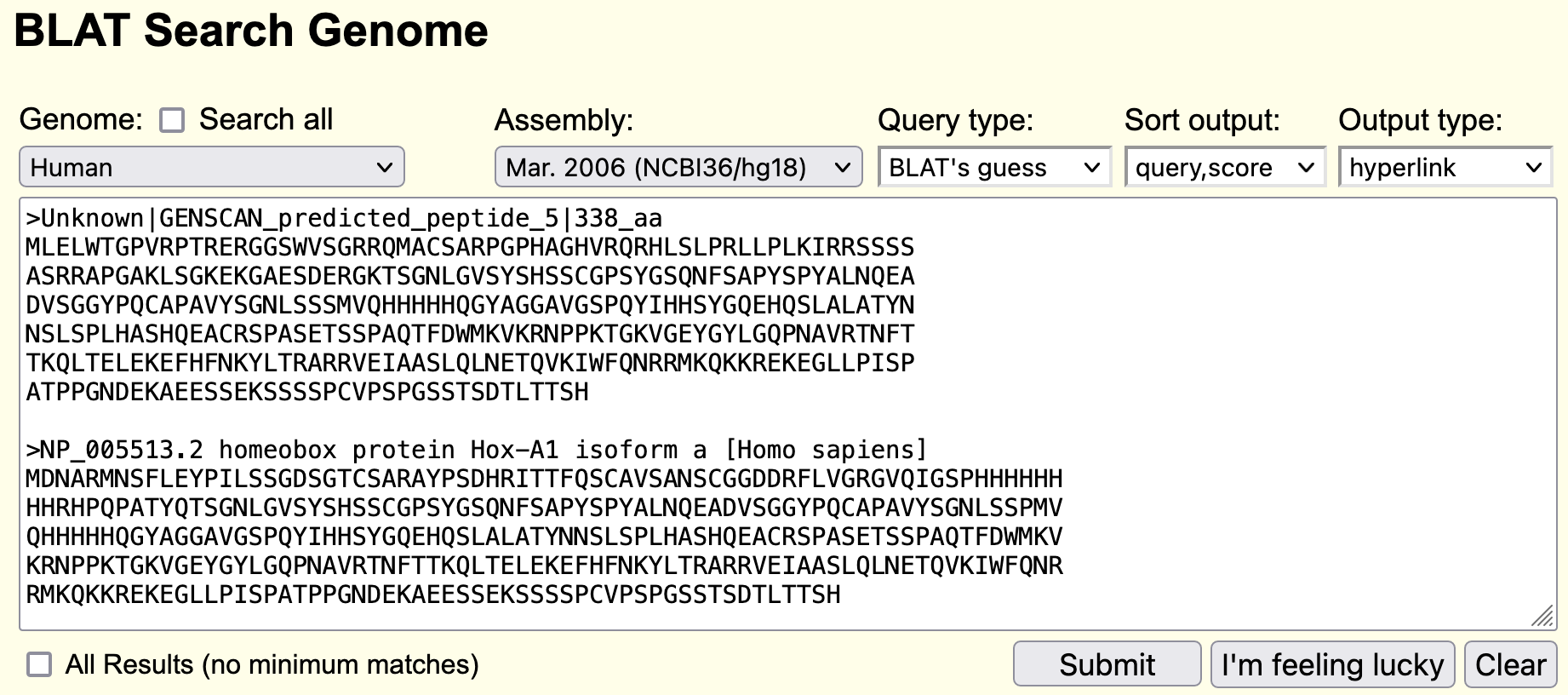Click the Sort output label

coord(1202,120)
